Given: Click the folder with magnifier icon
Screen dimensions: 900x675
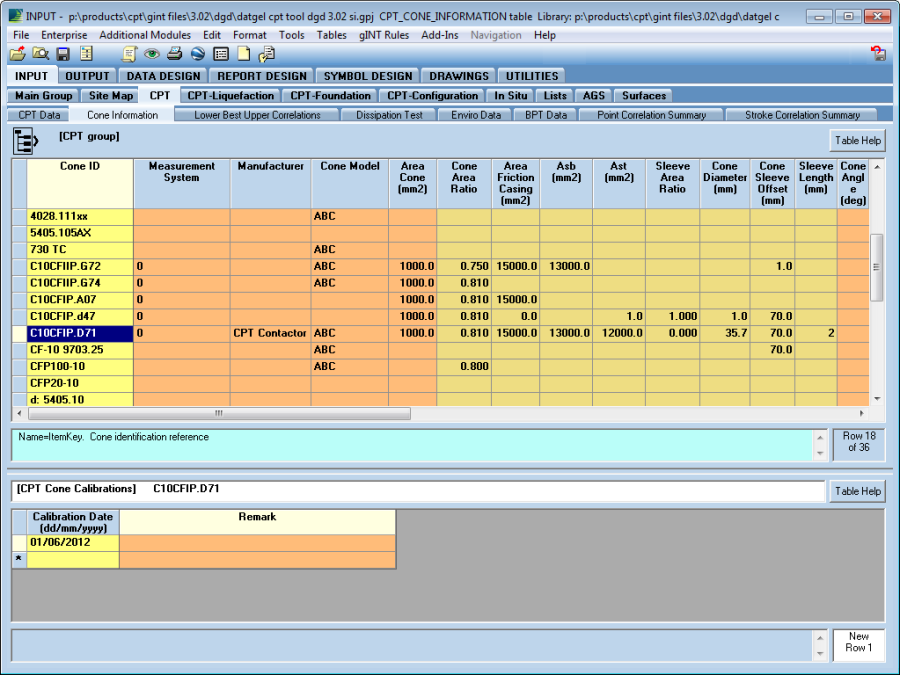Looking at the screenshot, I should [40, 54].
